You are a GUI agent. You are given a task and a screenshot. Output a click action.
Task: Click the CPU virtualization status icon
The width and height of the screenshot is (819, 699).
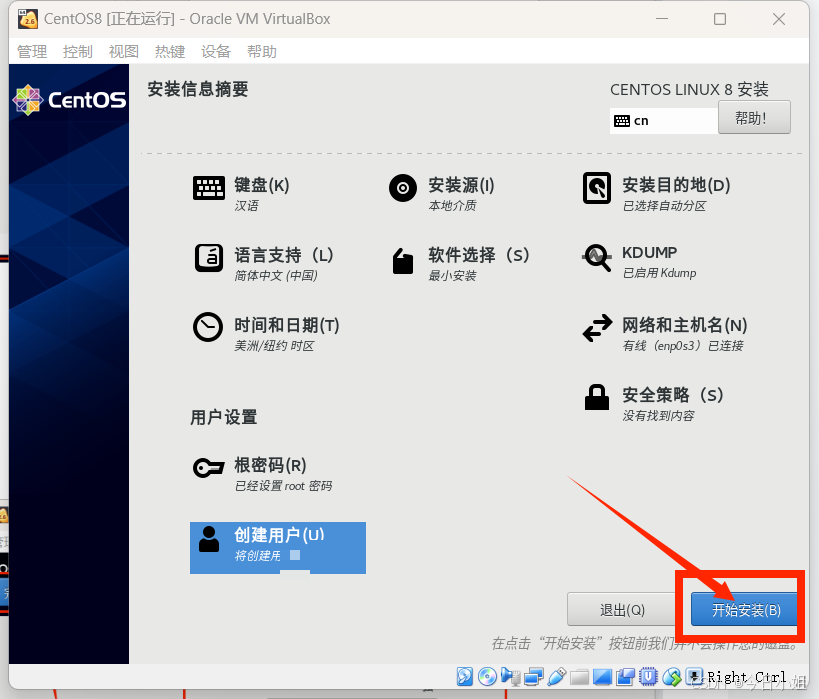coord(648,677)
